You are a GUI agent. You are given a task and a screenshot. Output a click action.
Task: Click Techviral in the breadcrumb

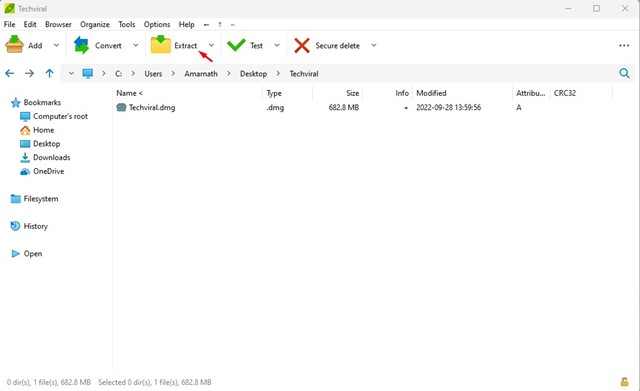pyautogui.click(x=304, y=74)
